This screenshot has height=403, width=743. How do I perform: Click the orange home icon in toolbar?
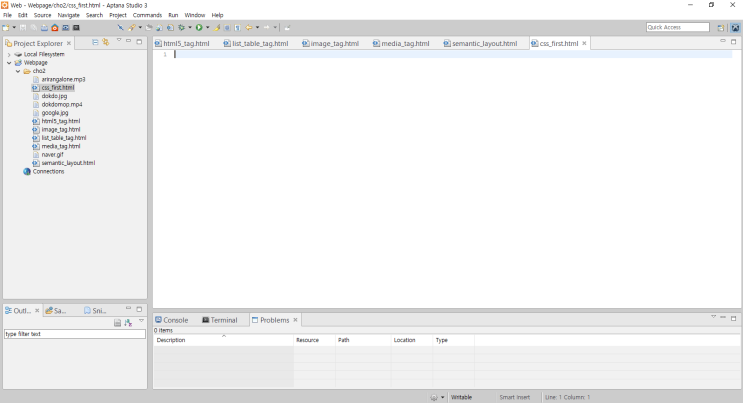pos(54,27)
